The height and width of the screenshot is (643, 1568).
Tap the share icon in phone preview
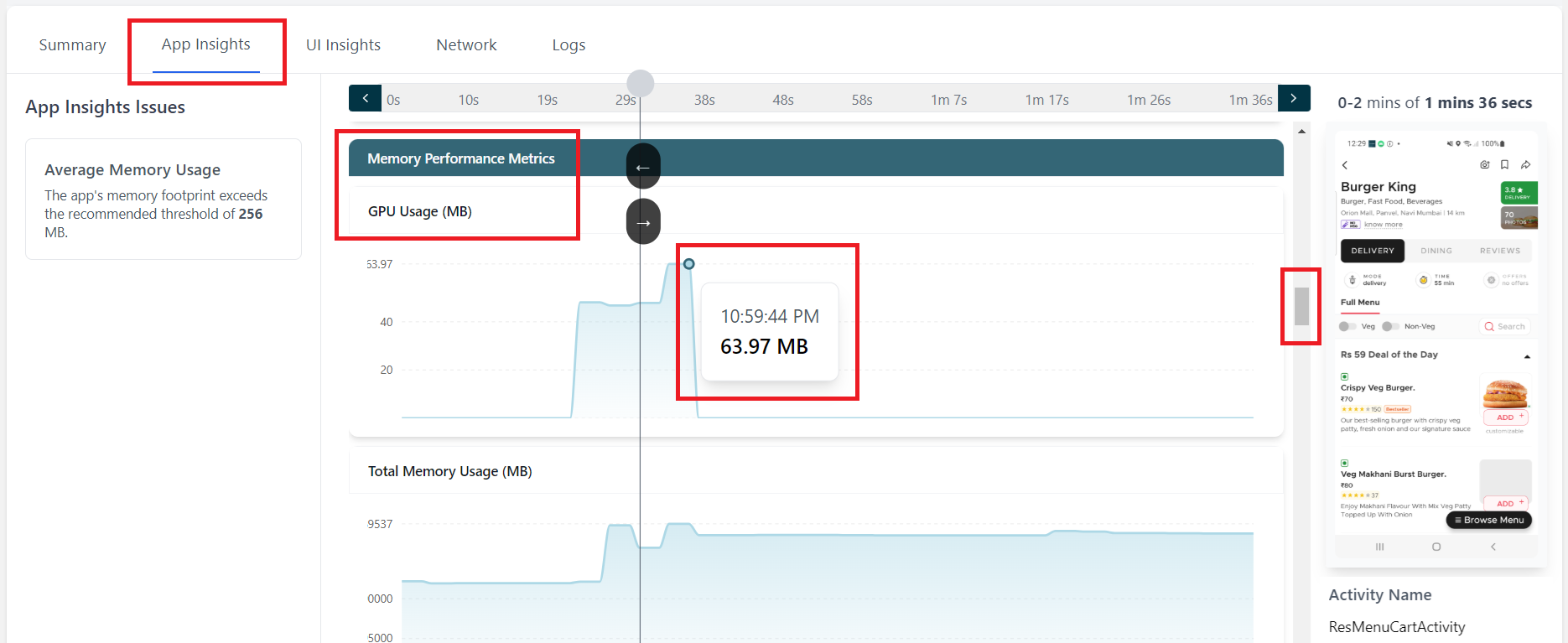click(x=1526, y=165)
